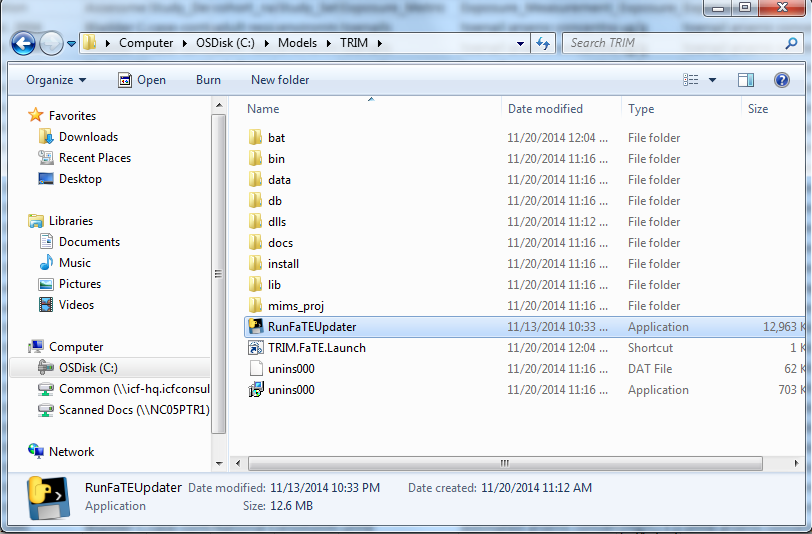Click the TRIM.FaTE.Launch shortcut icon

click(x=255, y=348)
